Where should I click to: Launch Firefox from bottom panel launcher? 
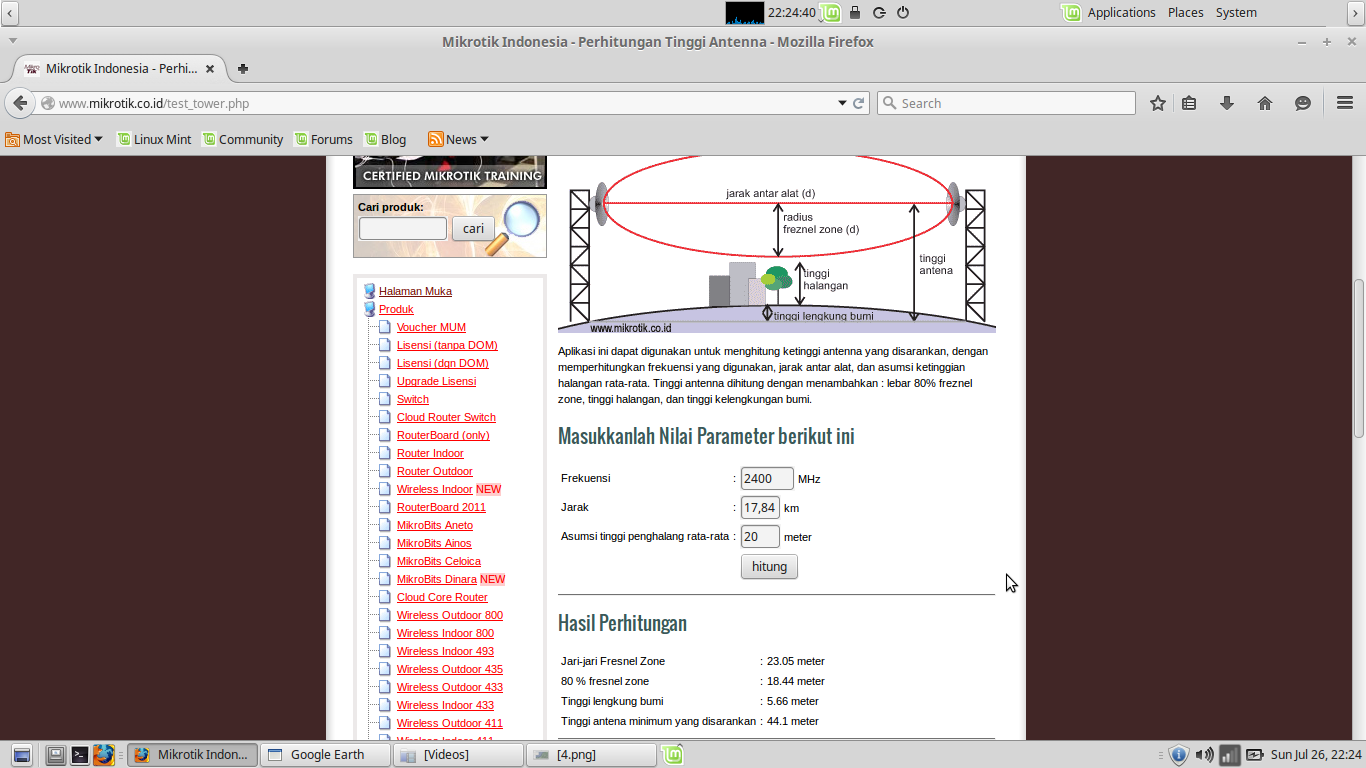pos(104,755)
